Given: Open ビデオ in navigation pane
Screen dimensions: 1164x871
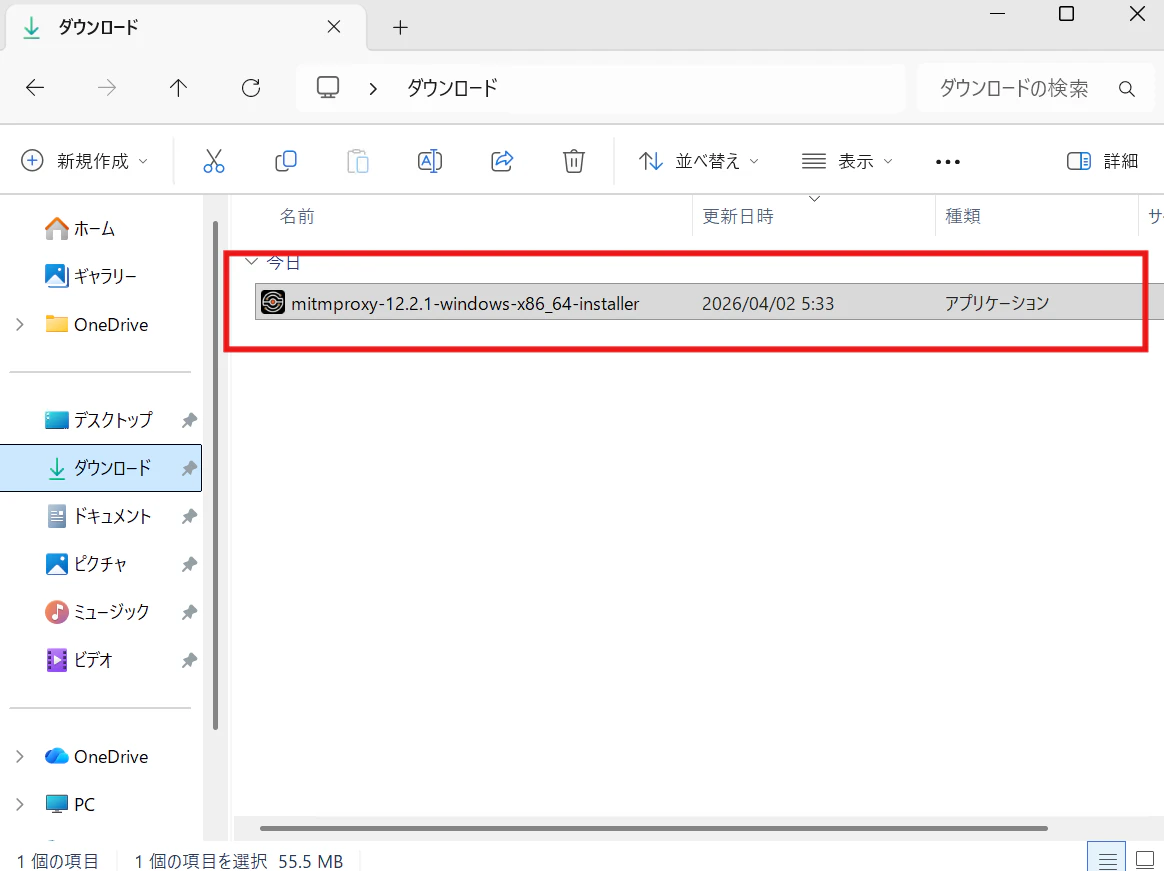Looking at the screenshot, I should 79,660.
